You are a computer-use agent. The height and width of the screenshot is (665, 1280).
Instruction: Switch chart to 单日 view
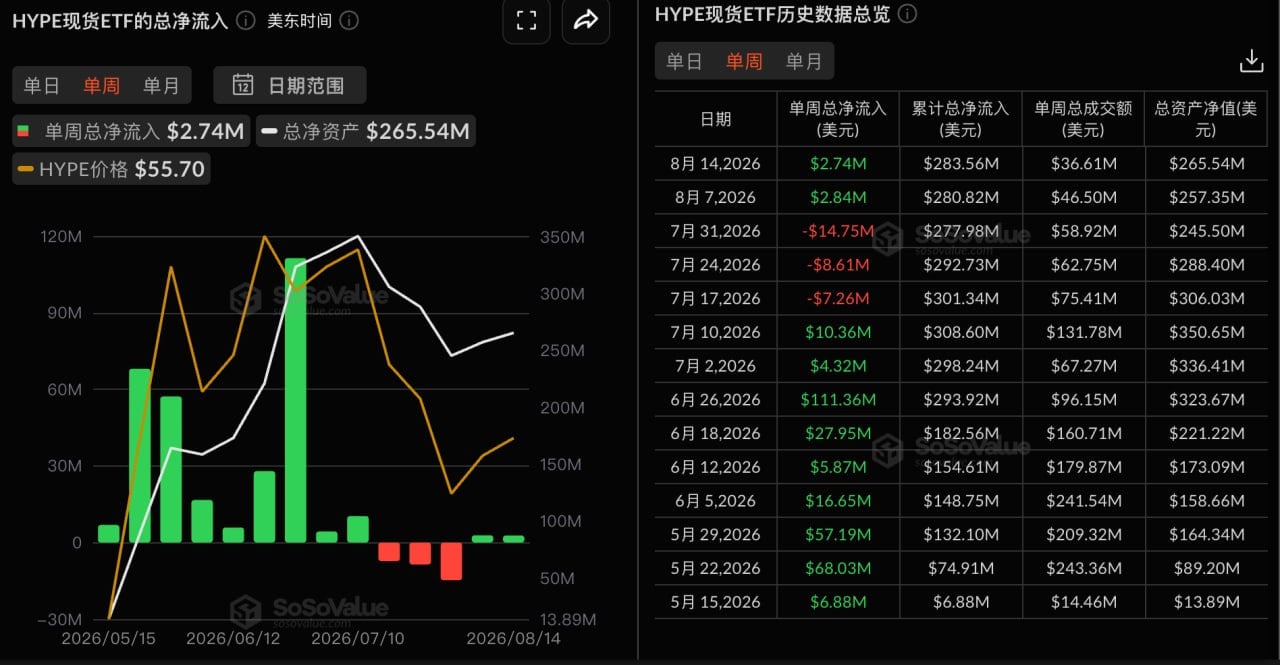point(42,86)
